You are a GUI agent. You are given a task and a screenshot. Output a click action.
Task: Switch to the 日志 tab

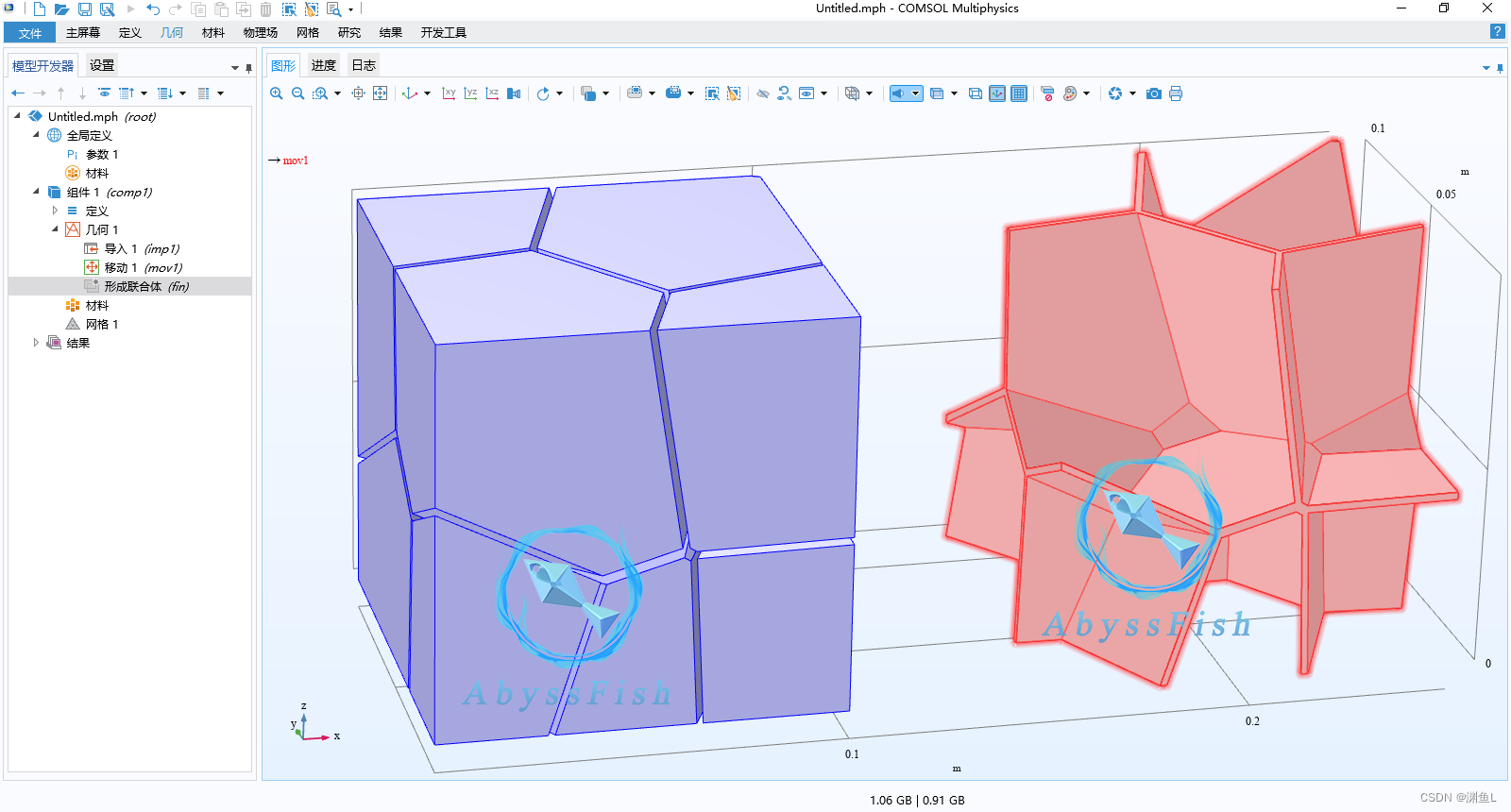(364, 65)
